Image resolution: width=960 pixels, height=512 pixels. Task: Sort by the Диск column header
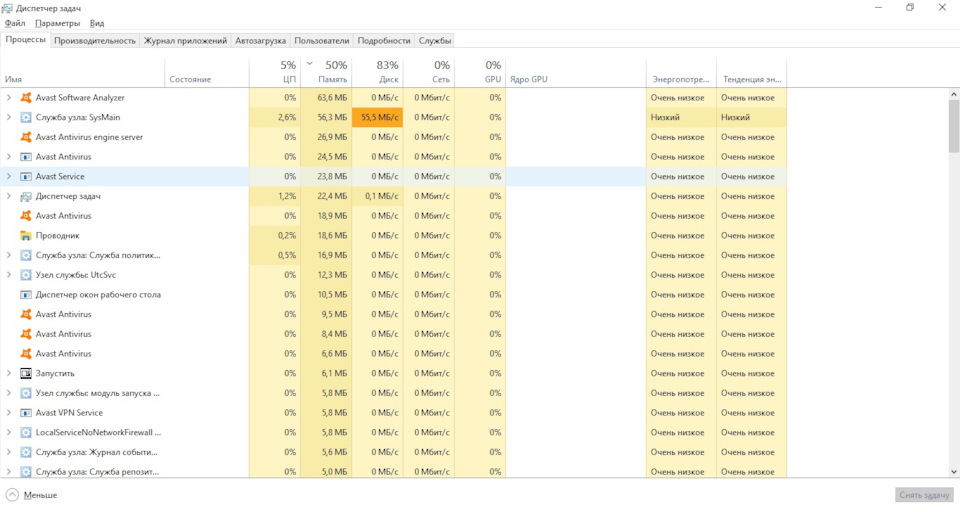coord(378,73)
